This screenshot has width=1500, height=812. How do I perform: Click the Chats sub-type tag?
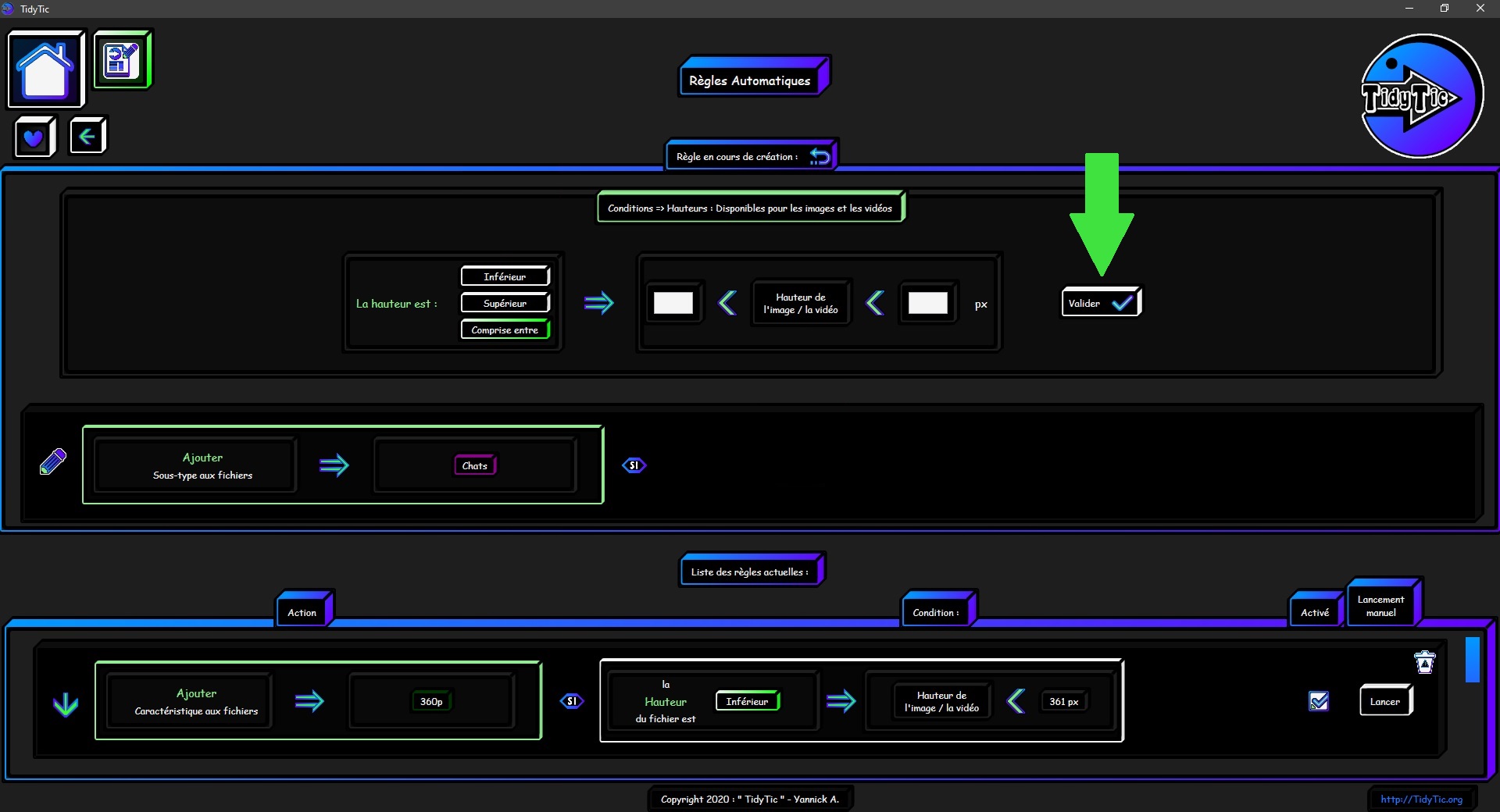475,465
